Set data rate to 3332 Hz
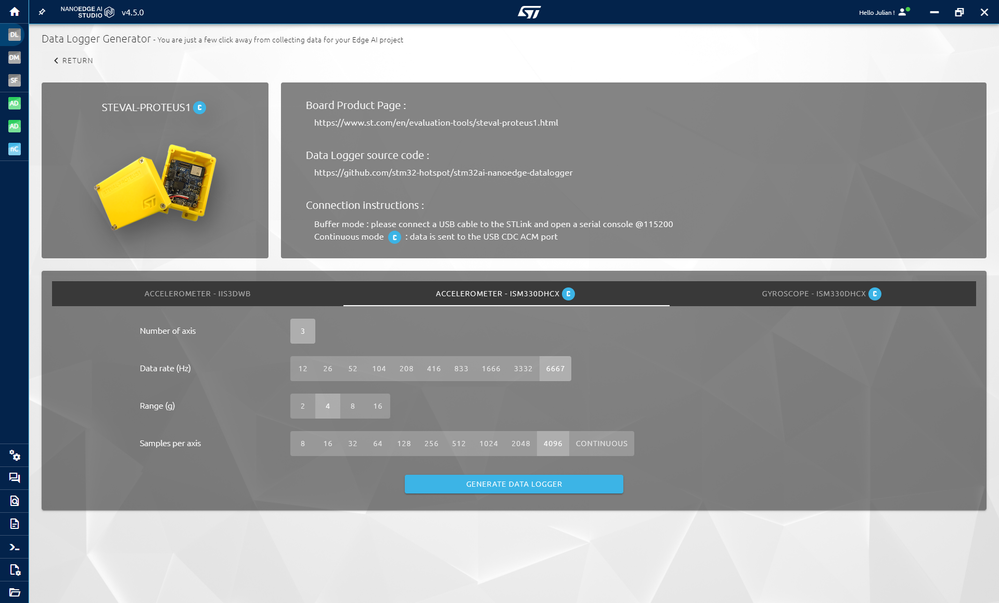Screen dimensions: 999x603 (523, 368)
